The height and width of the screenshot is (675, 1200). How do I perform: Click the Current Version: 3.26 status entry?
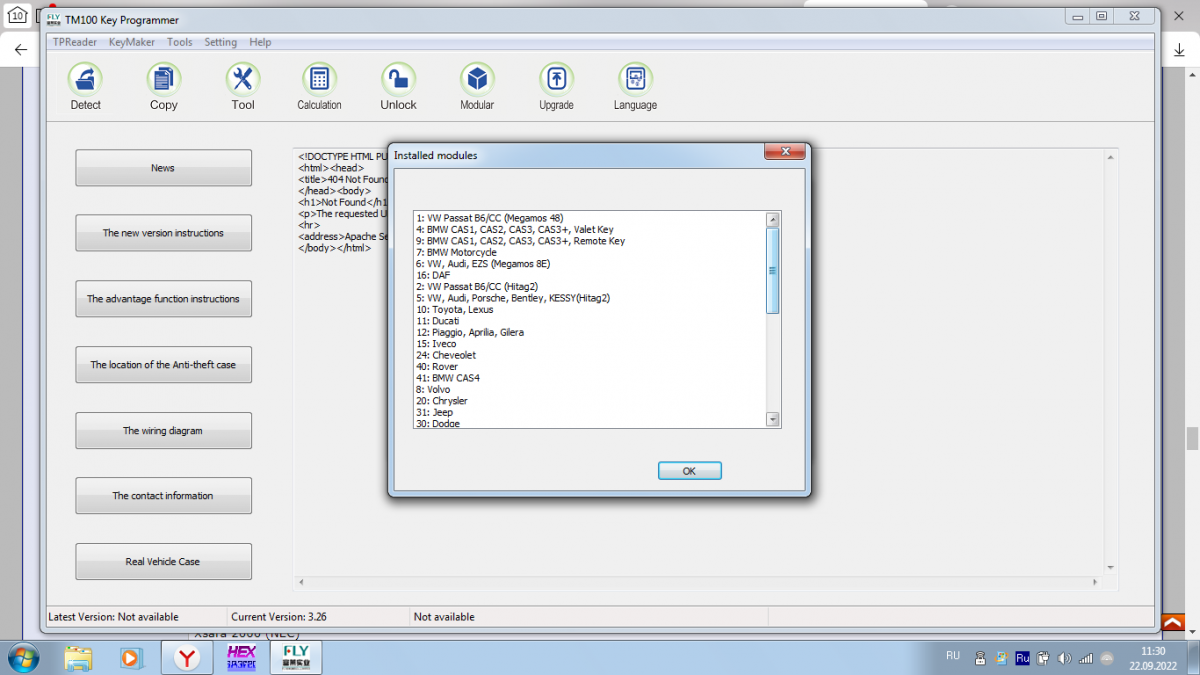pos(279,617)
